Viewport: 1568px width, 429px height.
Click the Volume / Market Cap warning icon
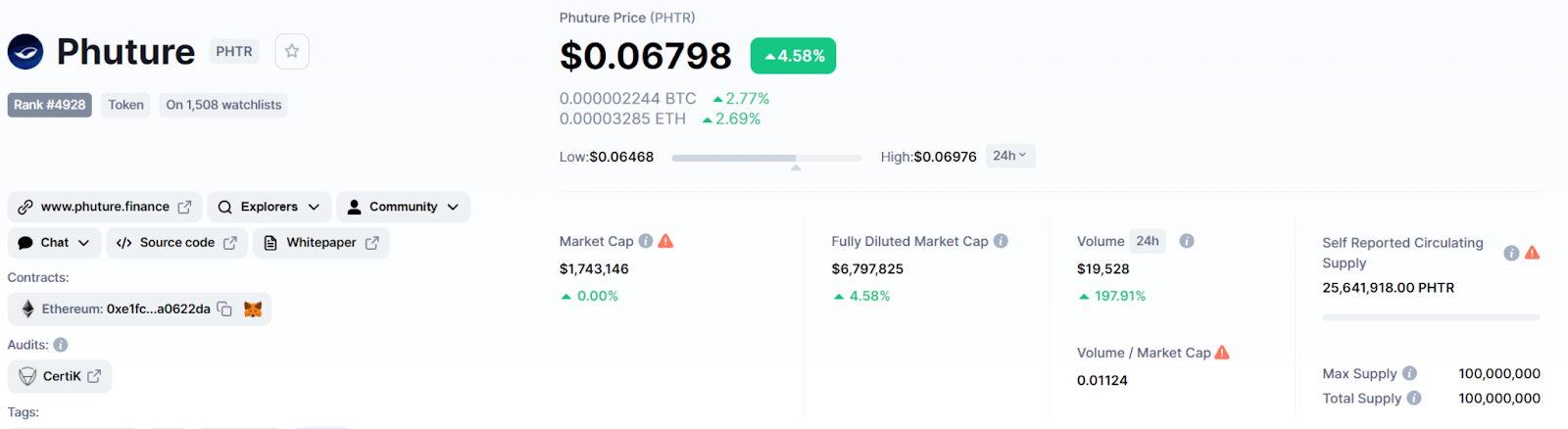[1222, 353]
